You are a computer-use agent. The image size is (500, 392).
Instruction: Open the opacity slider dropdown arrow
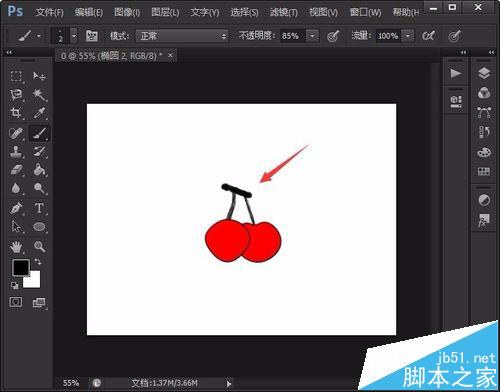coord(312,36)
